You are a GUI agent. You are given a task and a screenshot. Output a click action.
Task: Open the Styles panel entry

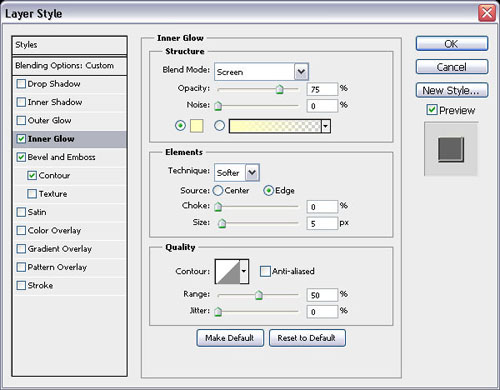(x=70, y=45)
